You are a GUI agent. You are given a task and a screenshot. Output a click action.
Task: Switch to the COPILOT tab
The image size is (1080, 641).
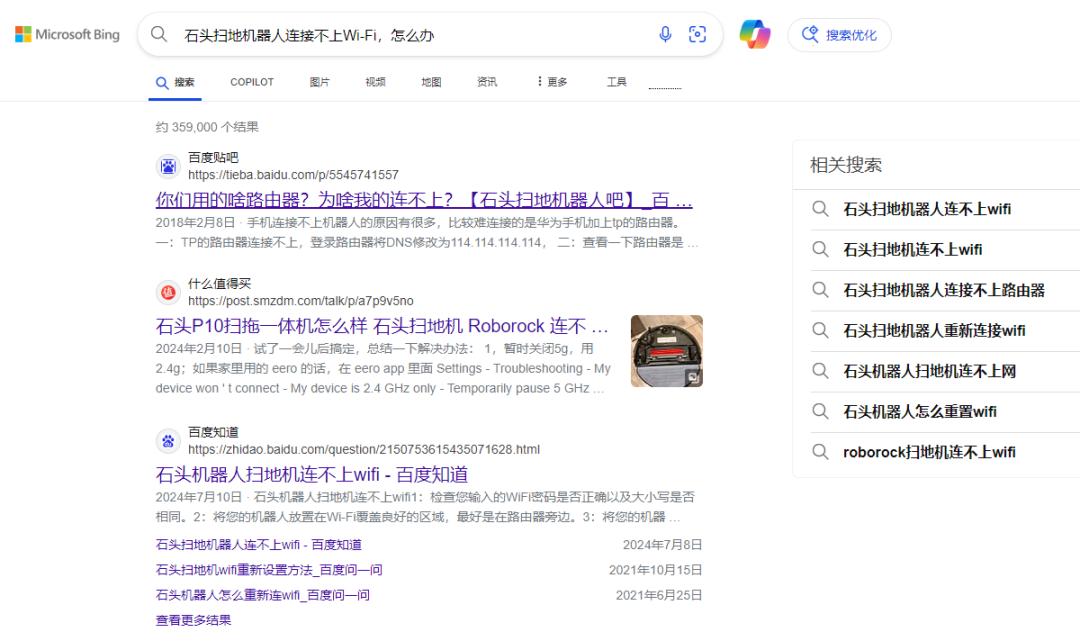point(251,82)
